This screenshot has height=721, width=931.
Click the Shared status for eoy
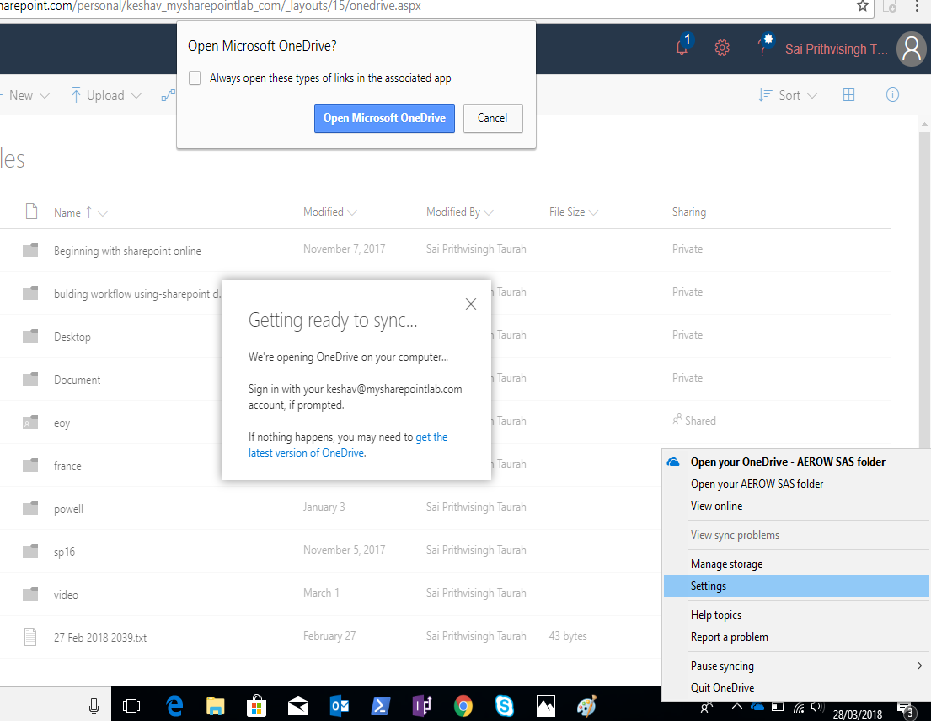pos(694,420)
